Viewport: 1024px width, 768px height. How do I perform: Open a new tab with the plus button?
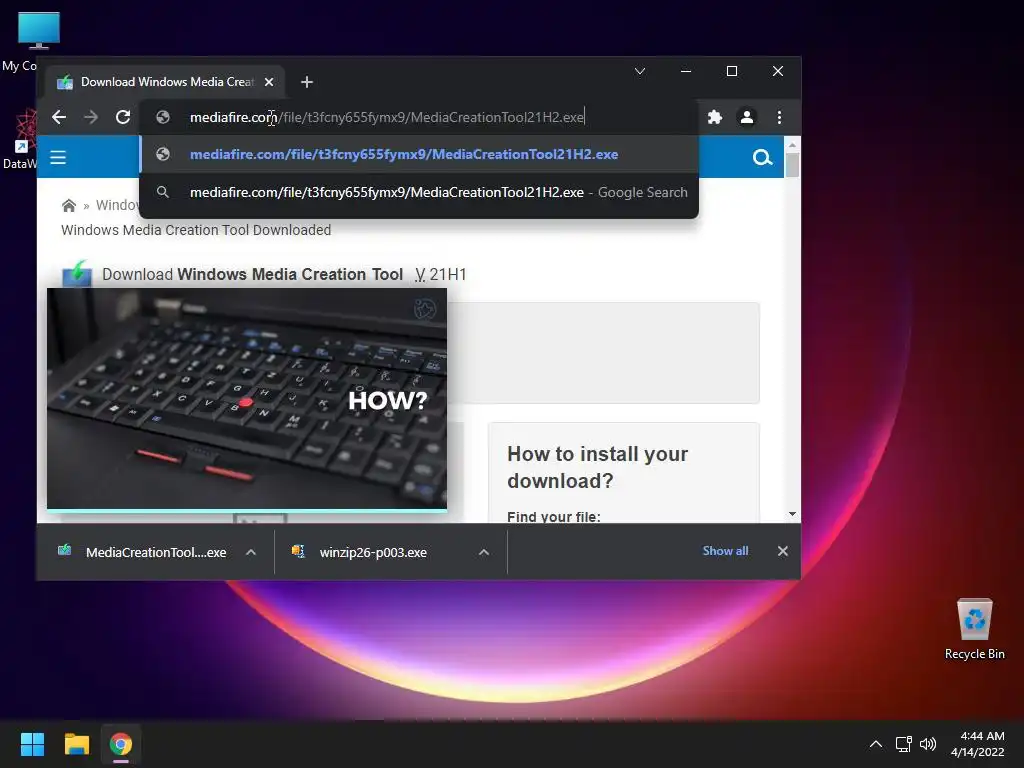pyautogui.click(x=307, y=82)
